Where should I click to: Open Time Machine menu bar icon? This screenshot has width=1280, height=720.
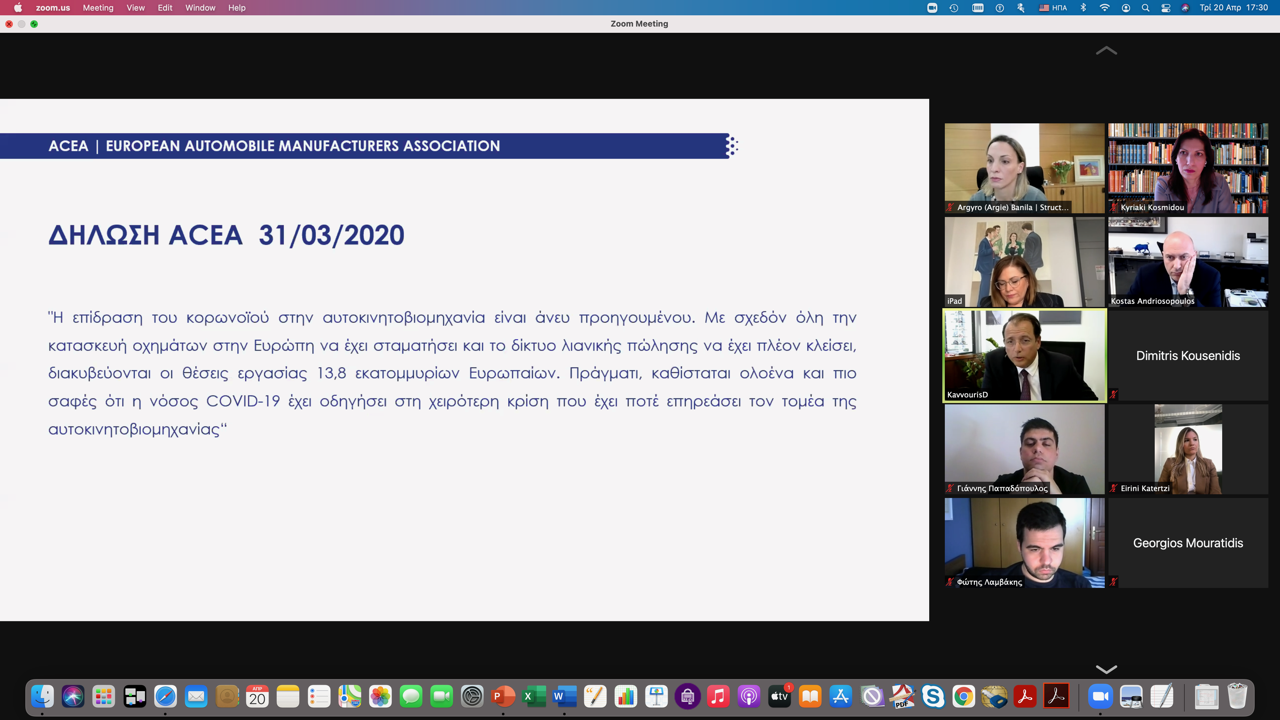tap(954, 8)
